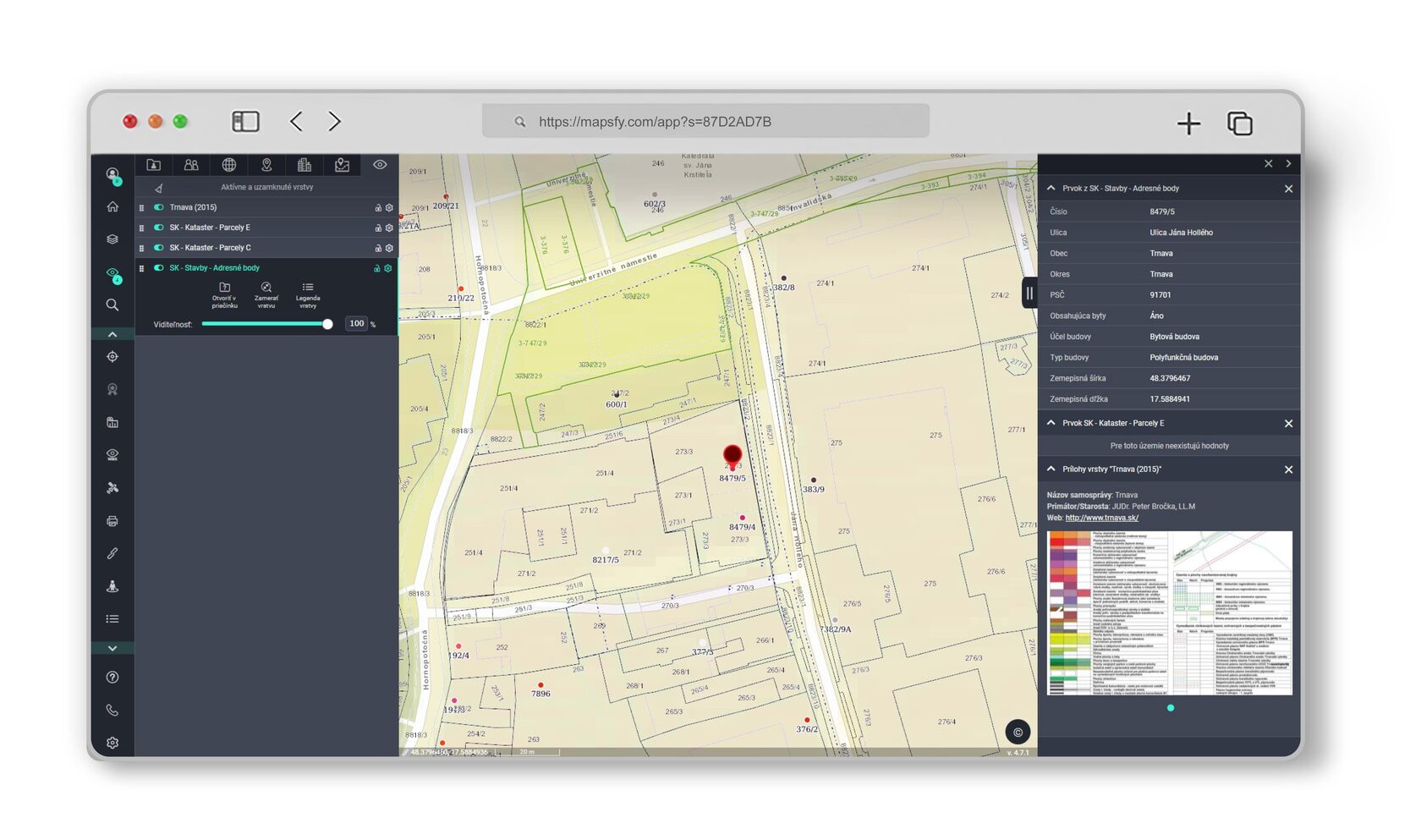Screen dimensions: 1421x840
Task: Open the map marker tab
Action: pyautogui.click(x=342, y=165)
